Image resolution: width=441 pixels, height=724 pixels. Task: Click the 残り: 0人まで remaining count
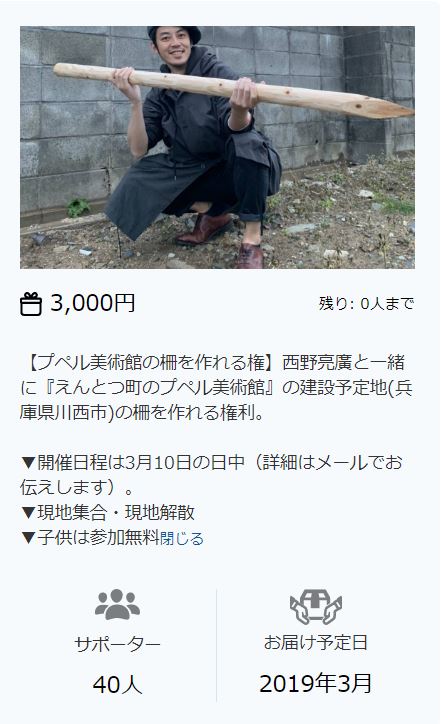tap(366, 304)
